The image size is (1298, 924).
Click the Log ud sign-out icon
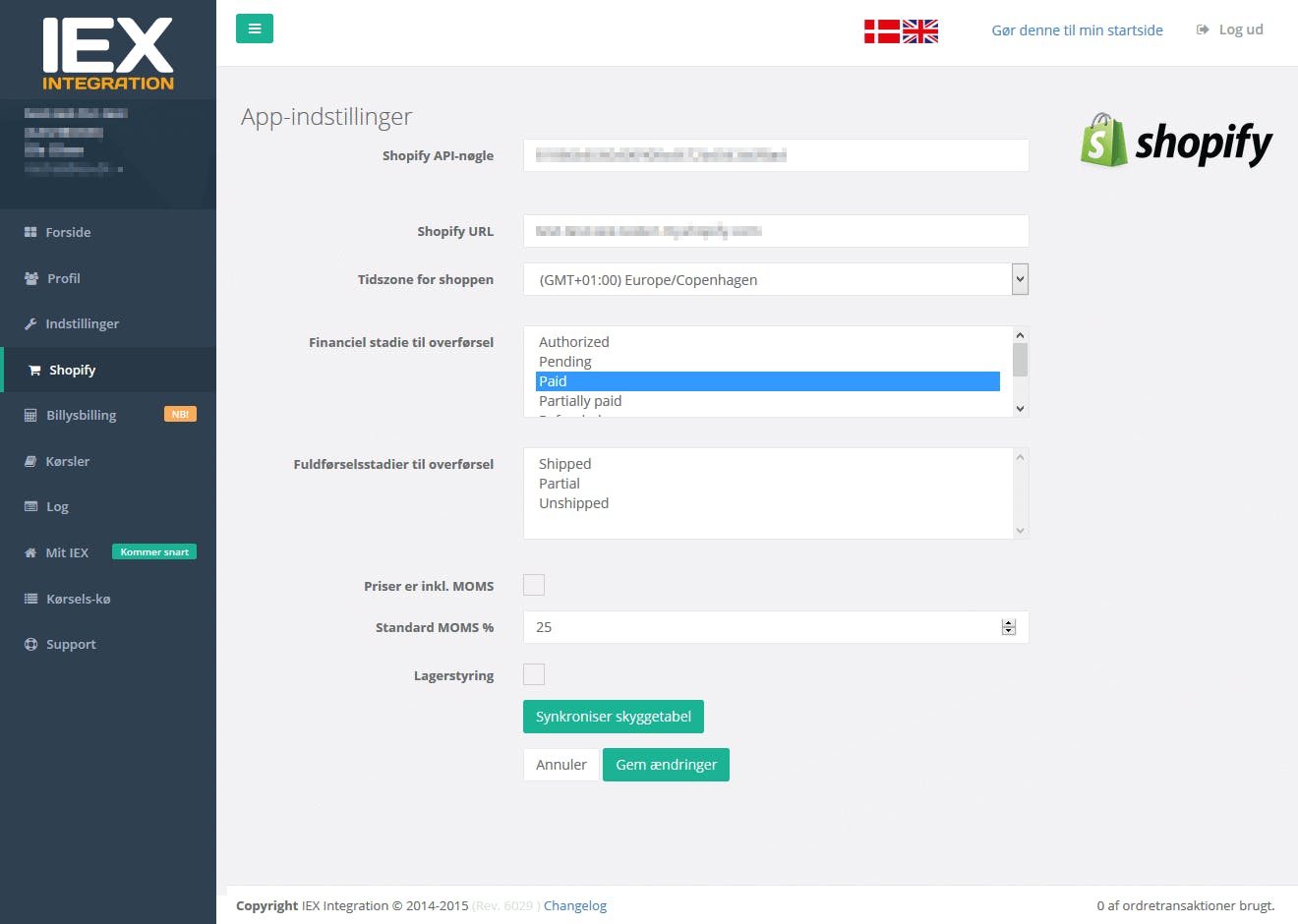[1203, 29]
